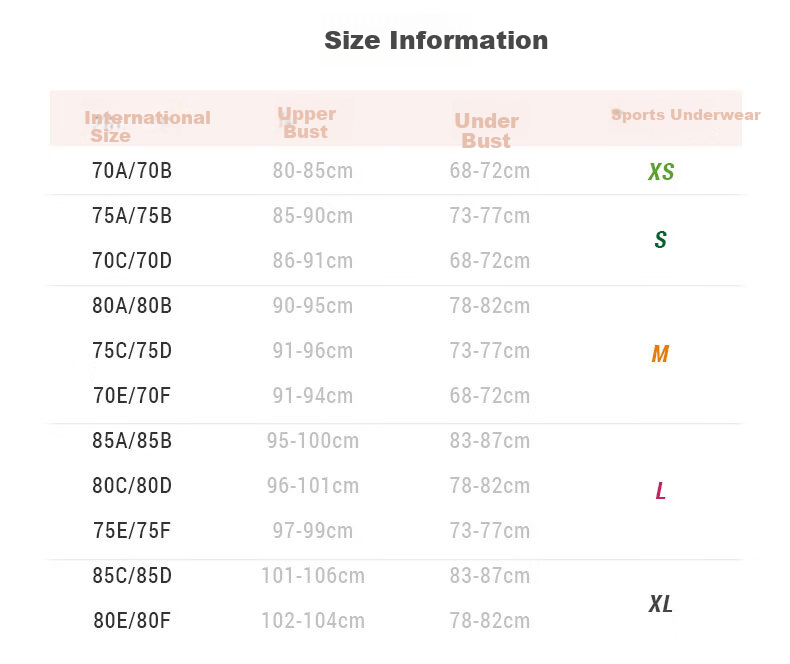Viewport: 790px width, 664px height.
Task: Click the orange M size label
Action: coord(660,354)
